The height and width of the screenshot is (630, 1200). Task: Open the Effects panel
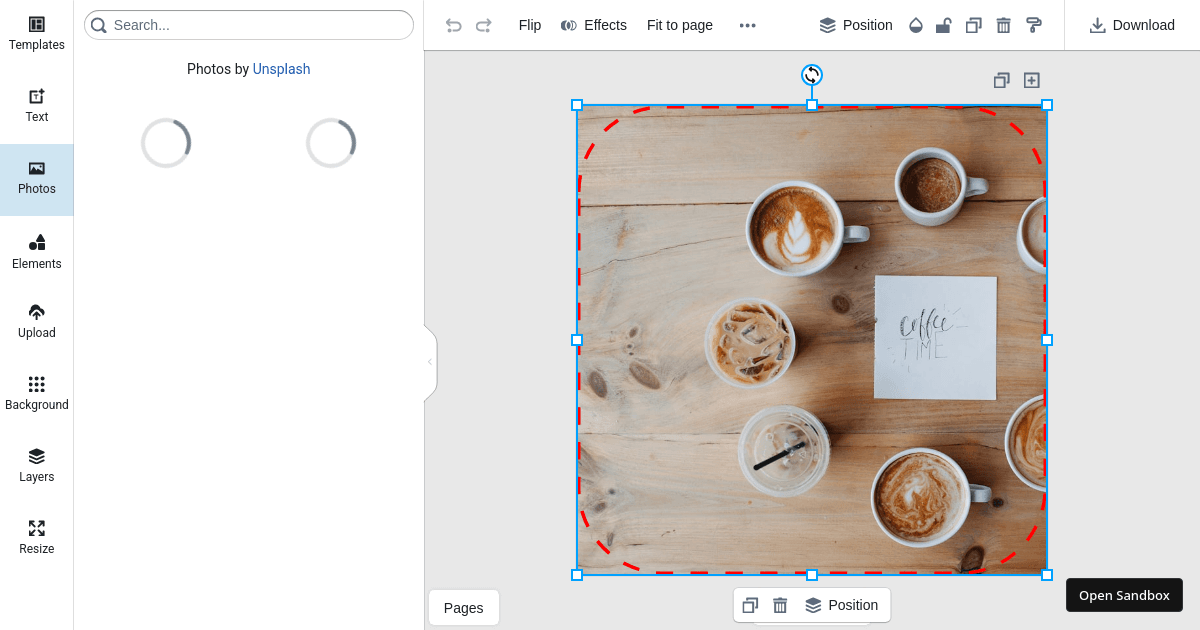(x=594, y=25)
